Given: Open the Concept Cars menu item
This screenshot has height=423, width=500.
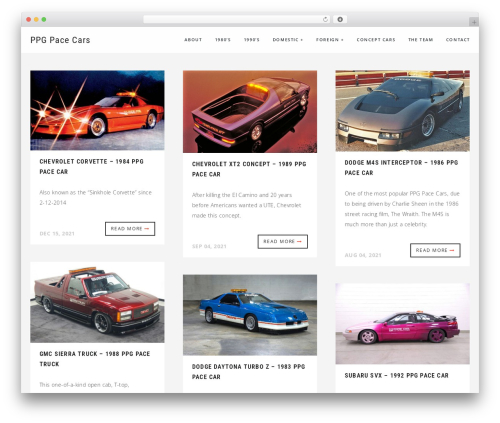Looking at the screenshot, I should pos(376,40).
